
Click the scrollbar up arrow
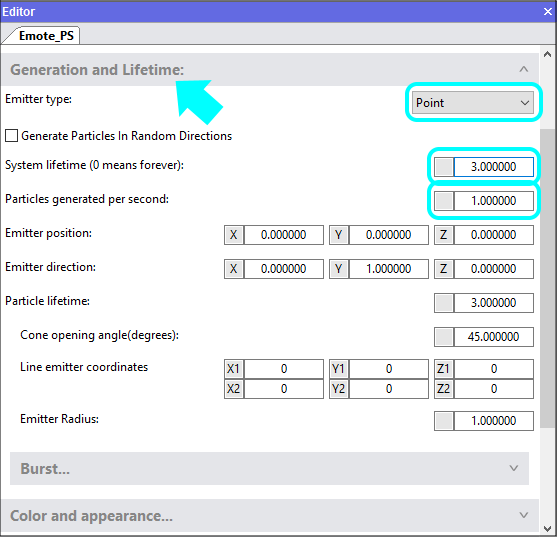[x=548, y=54]
